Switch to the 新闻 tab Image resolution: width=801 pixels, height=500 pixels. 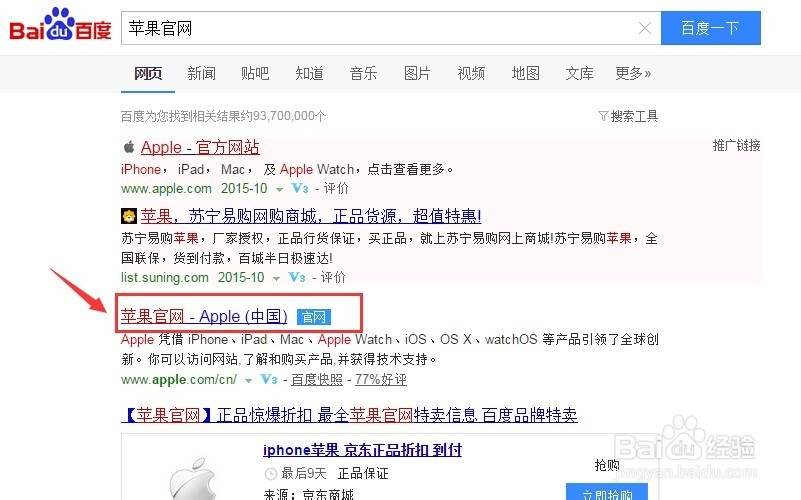point(201,74)
